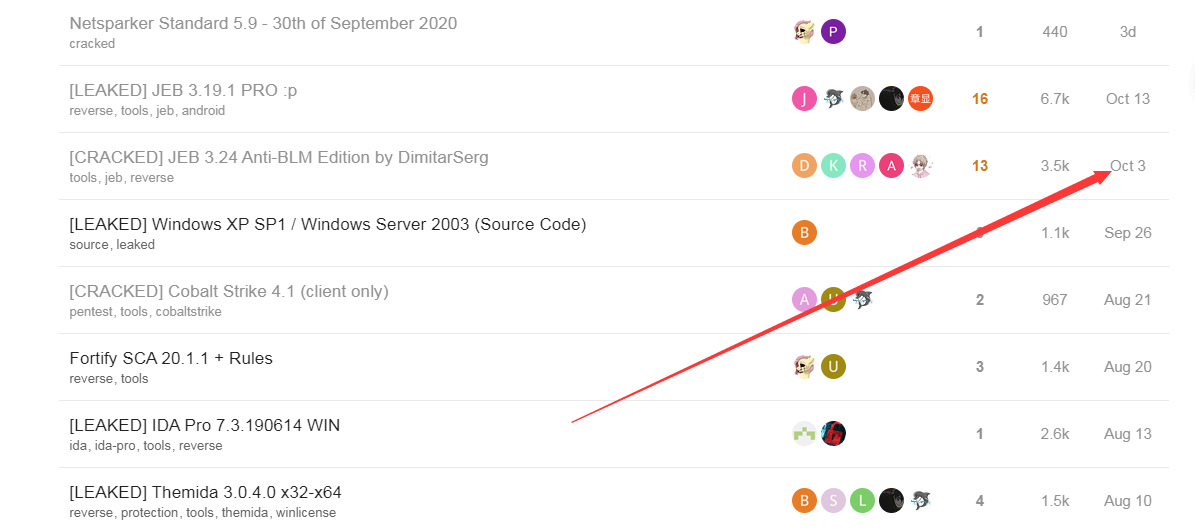Image resolution: width=1195 pixels, height=531 pixels.
Task: Click orange B avatar on Windows XP topic
Action: pos(804,233)
